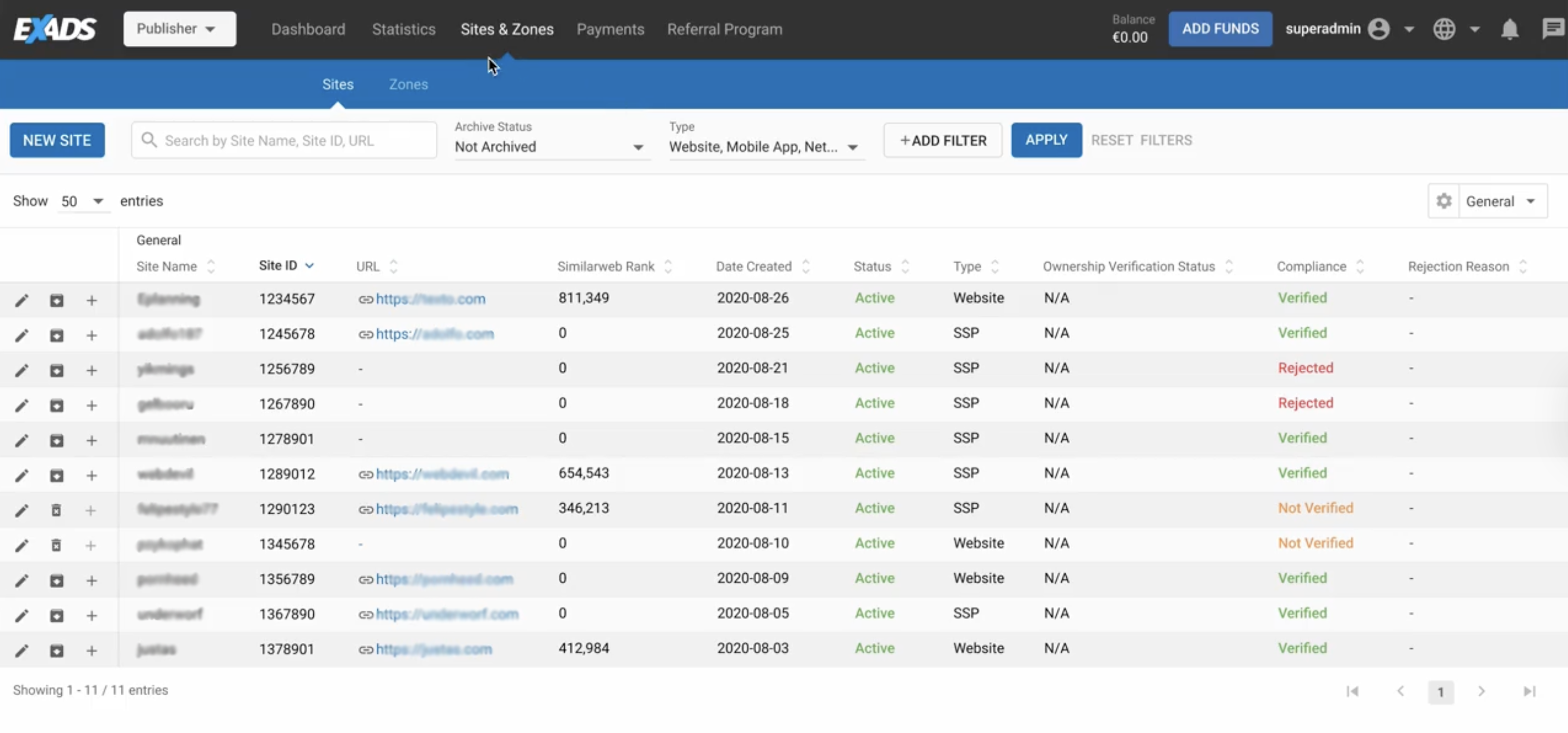Open the Publisher role dropdown

click(x=179, y=28)
